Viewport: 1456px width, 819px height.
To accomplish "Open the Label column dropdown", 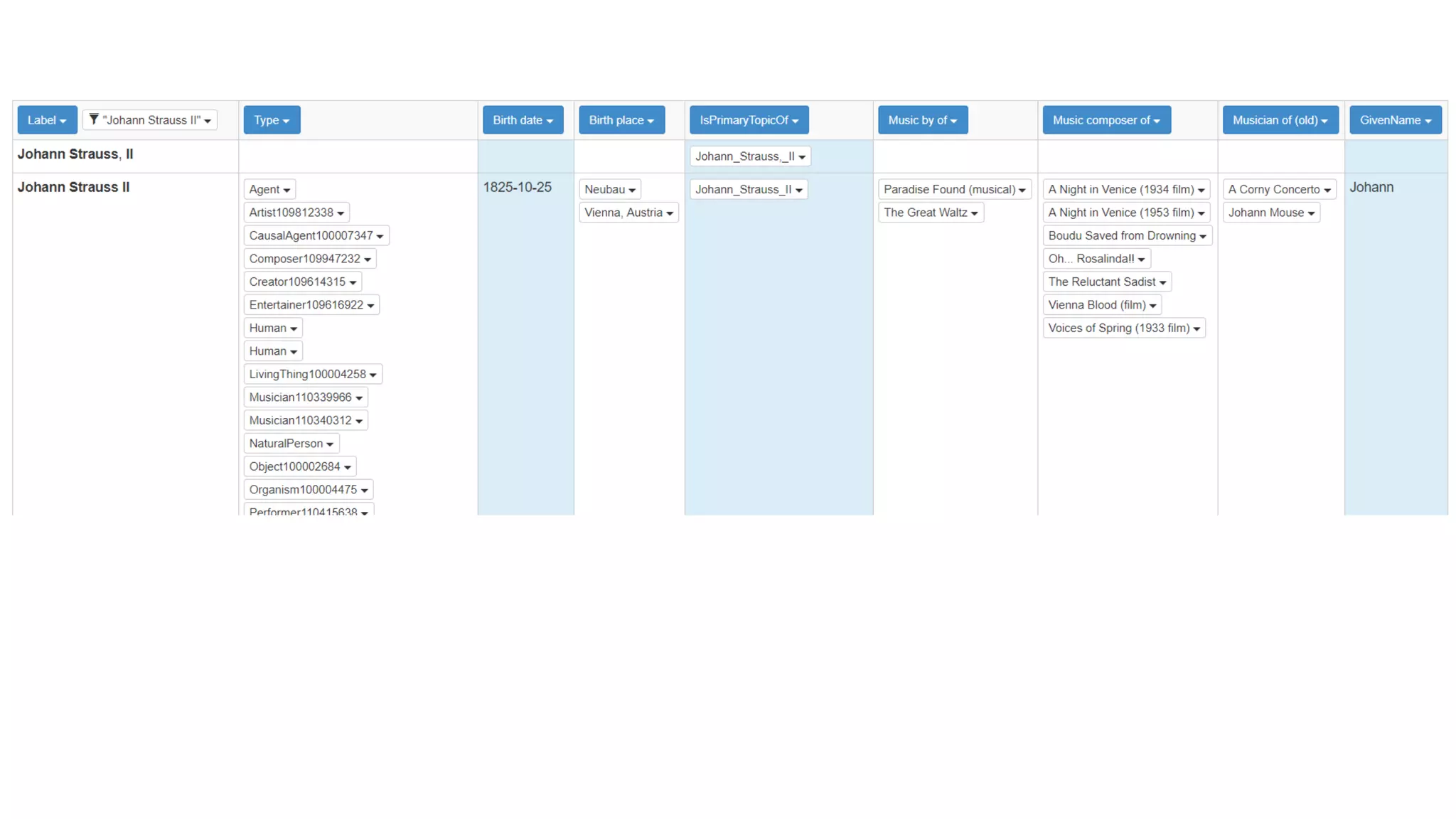I will (47, 120).
